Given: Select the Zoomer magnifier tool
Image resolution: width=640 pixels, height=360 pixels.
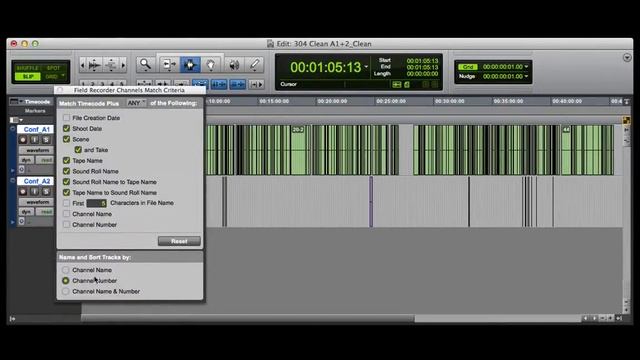Looking at the screenshot, I should click(145, 64).
